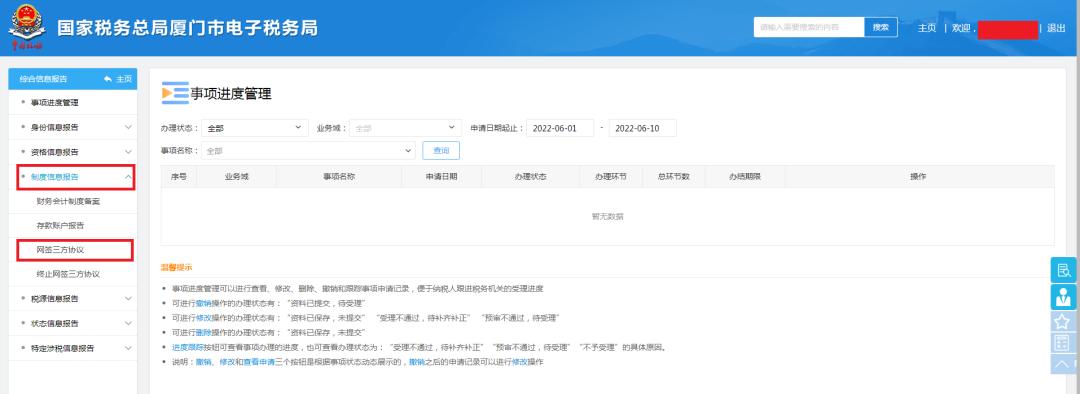Open 存款账户报告 submenu item

[x=60, y=226]
